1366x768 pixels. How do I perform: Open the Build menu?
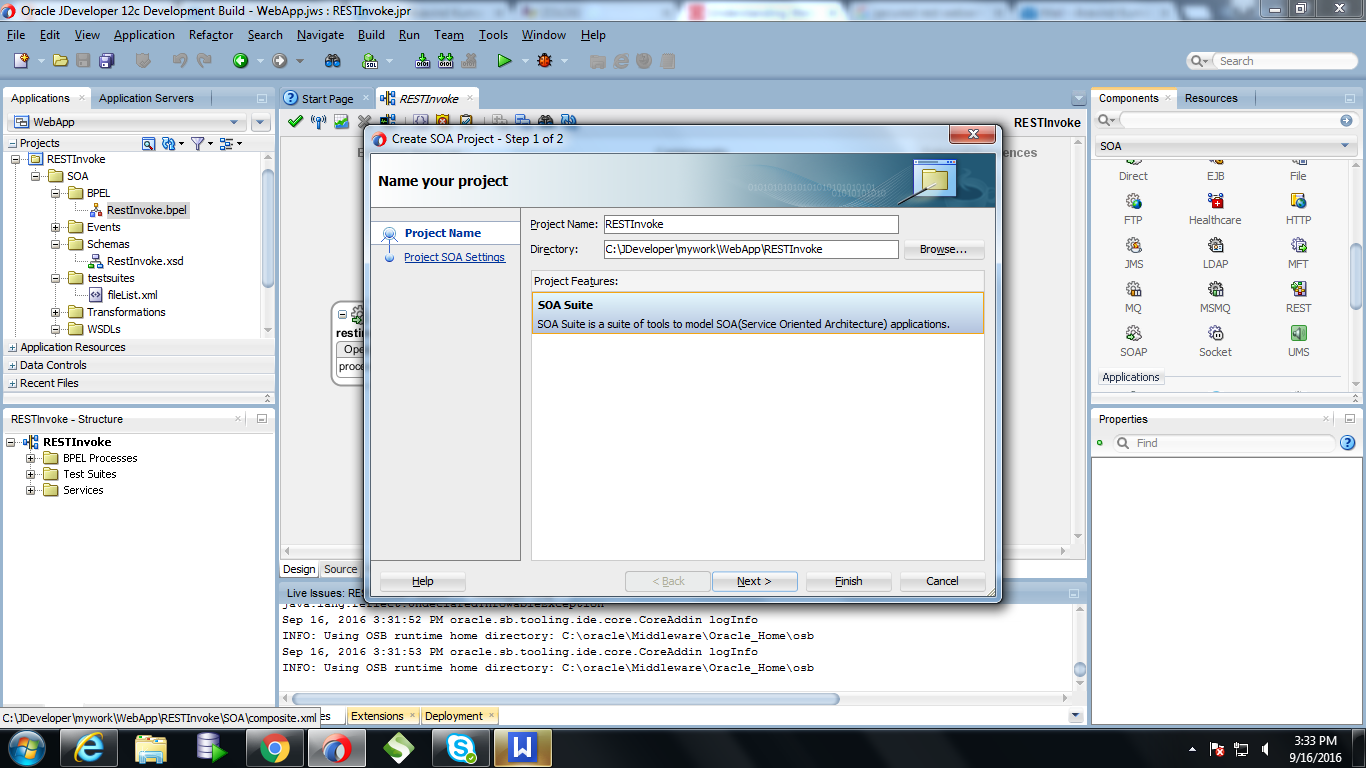tap(371, 34)
